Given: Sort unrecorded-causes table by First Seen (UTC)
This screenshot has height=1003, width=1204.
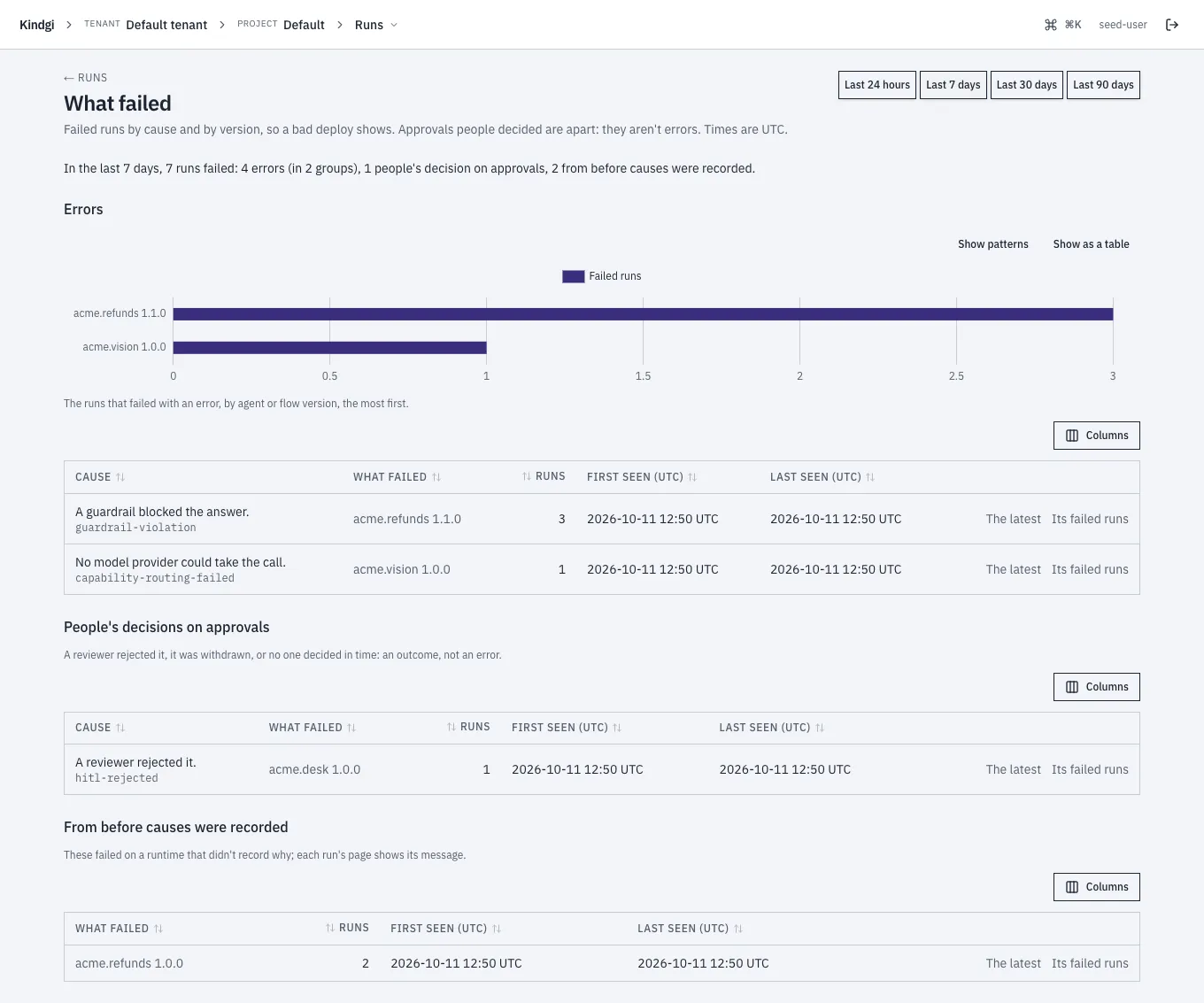Looking at the screenshot, I should tap(446, 929).
